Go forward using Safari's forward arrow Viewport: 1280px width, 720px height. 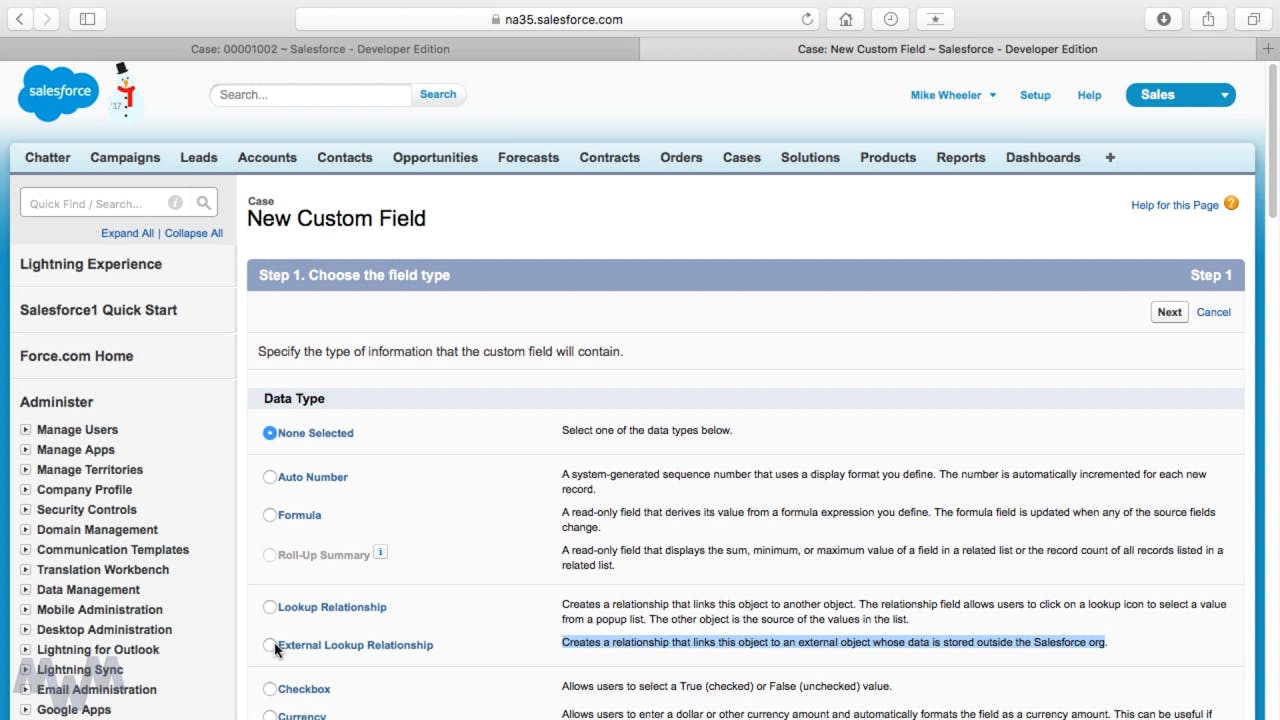click(x=47, y=19)
